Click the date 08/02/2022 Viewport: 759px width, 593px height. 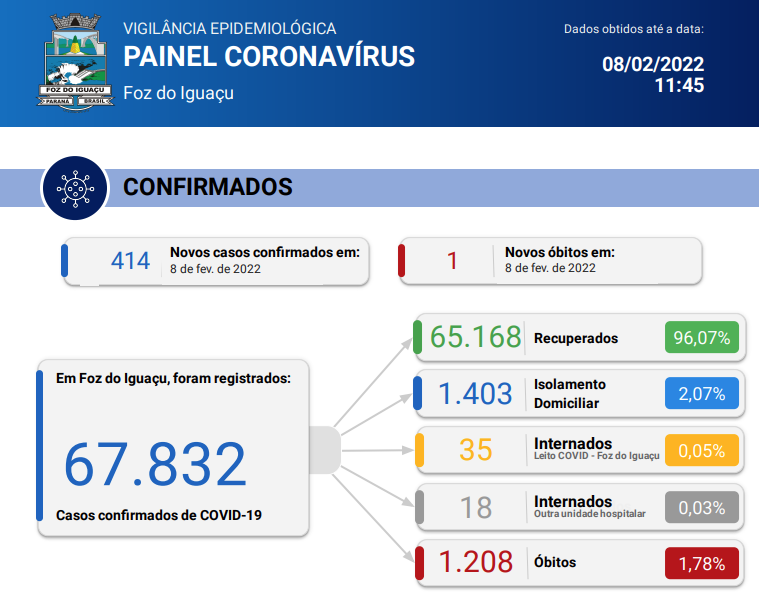(x=653, y=64)
